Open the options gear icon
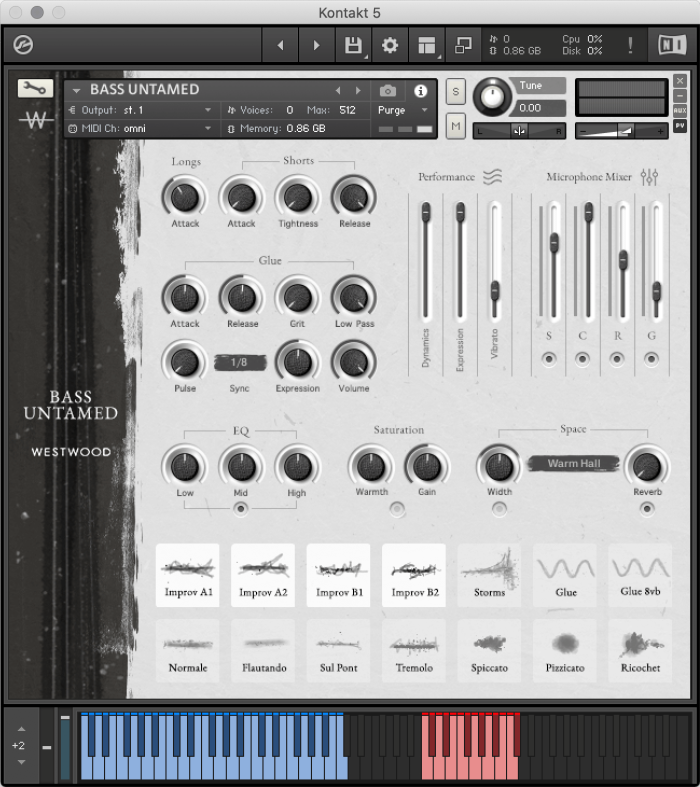 (x=390, y=46)
